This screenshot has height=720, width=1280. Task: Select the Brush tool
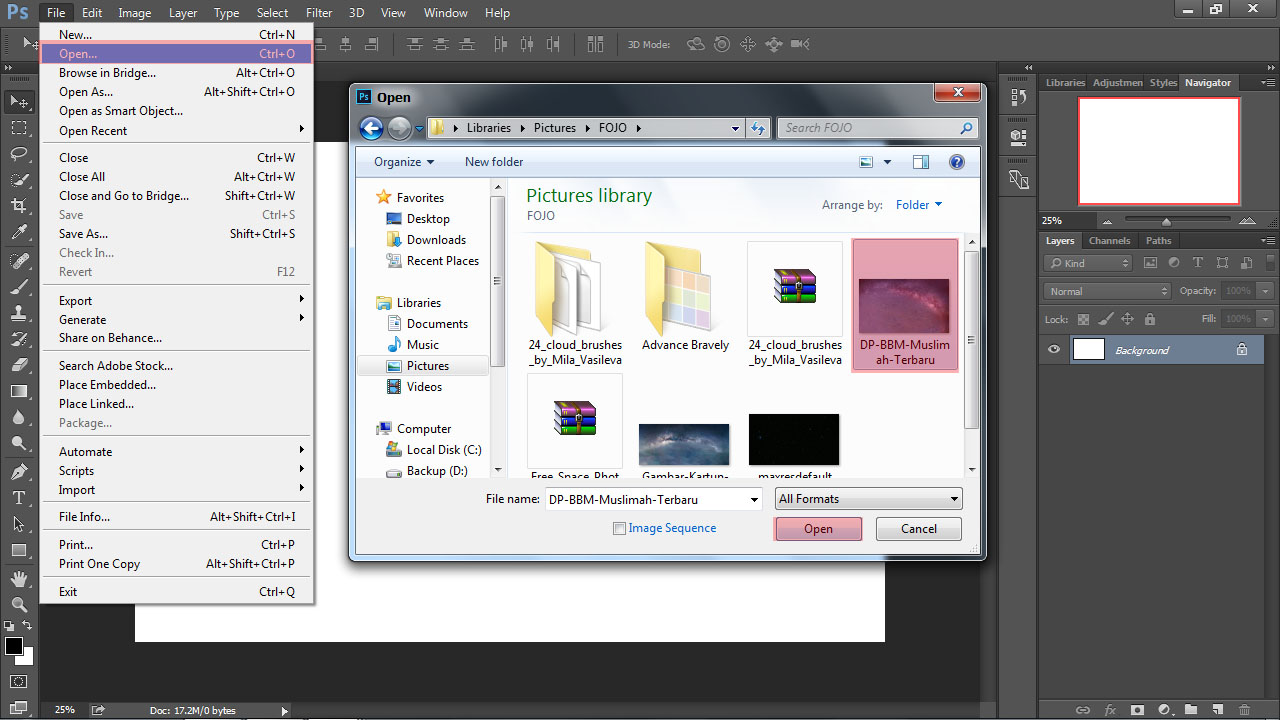click(x=19, y=287)
